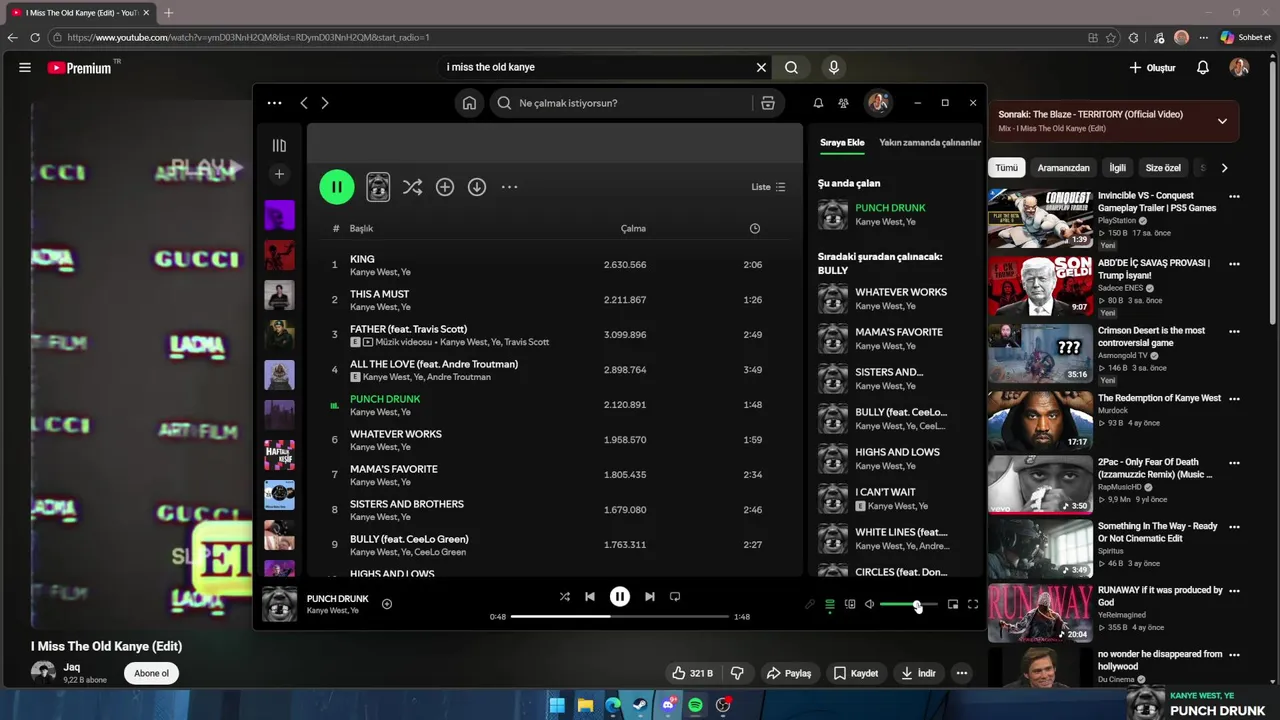Pause album with large green button
The height and width of the screenshot is (720, 1280).
(337, 187)
